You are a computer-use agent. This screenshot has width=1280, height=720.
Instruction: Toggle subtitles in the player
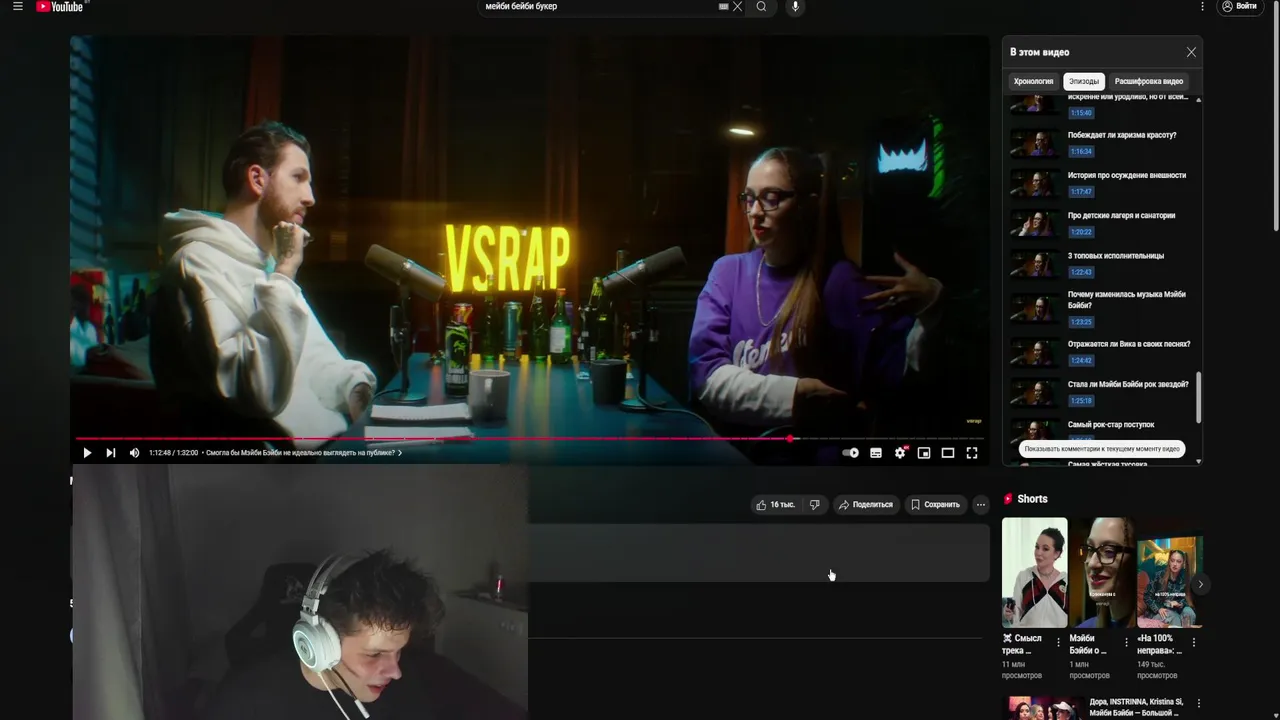pos(876,453)
